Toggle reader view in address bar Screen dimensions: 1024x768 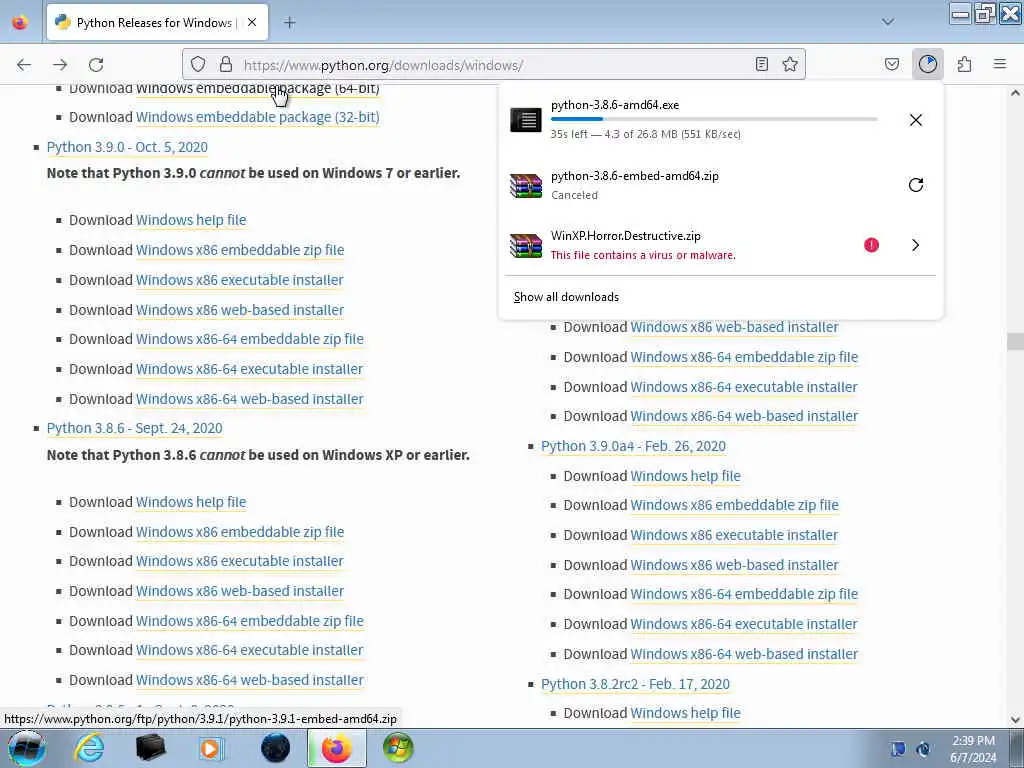tap(761, 64)
